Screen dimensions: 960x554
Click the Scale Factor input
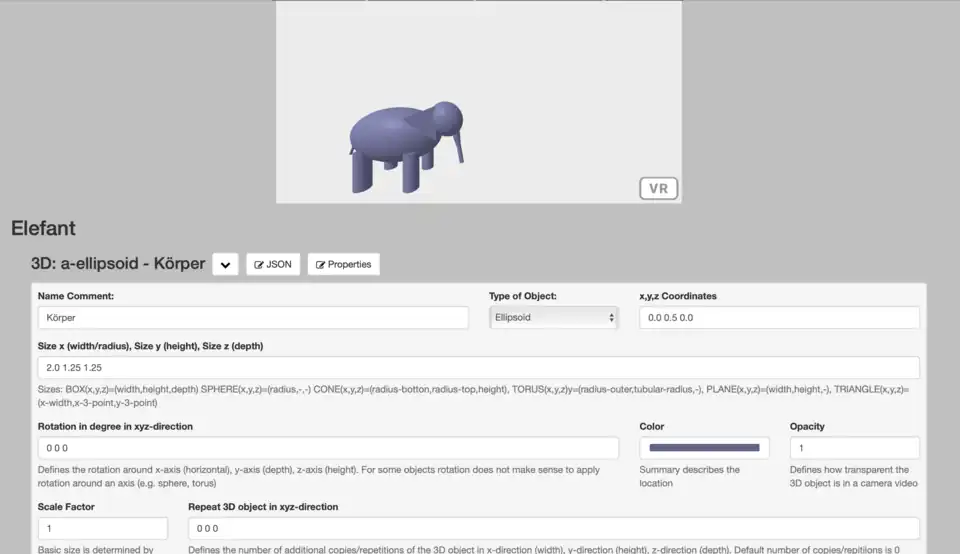pos(103,528)
